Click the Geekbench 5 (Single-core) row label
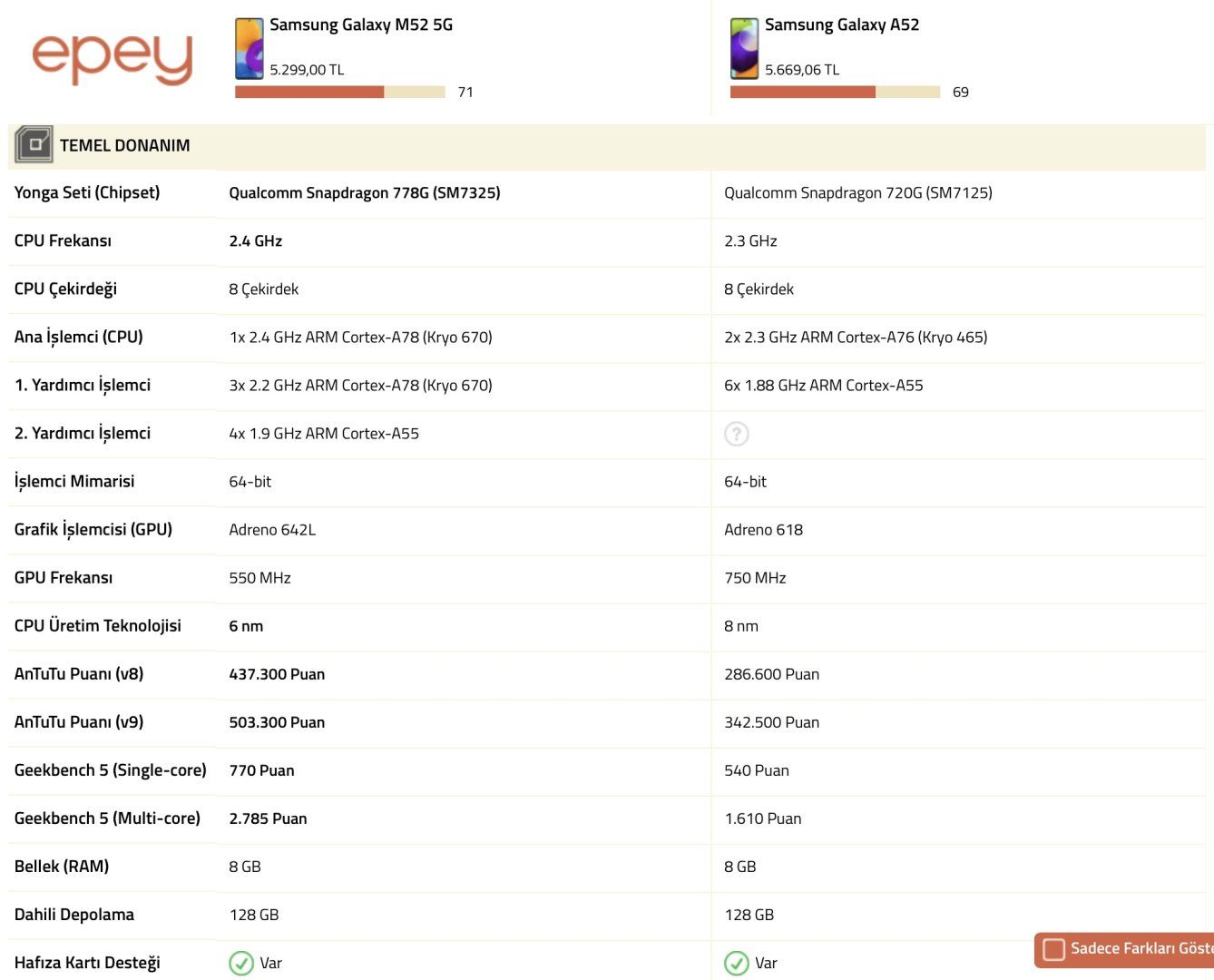Viewport: 1214px width, 980px height. click(111, 769)
